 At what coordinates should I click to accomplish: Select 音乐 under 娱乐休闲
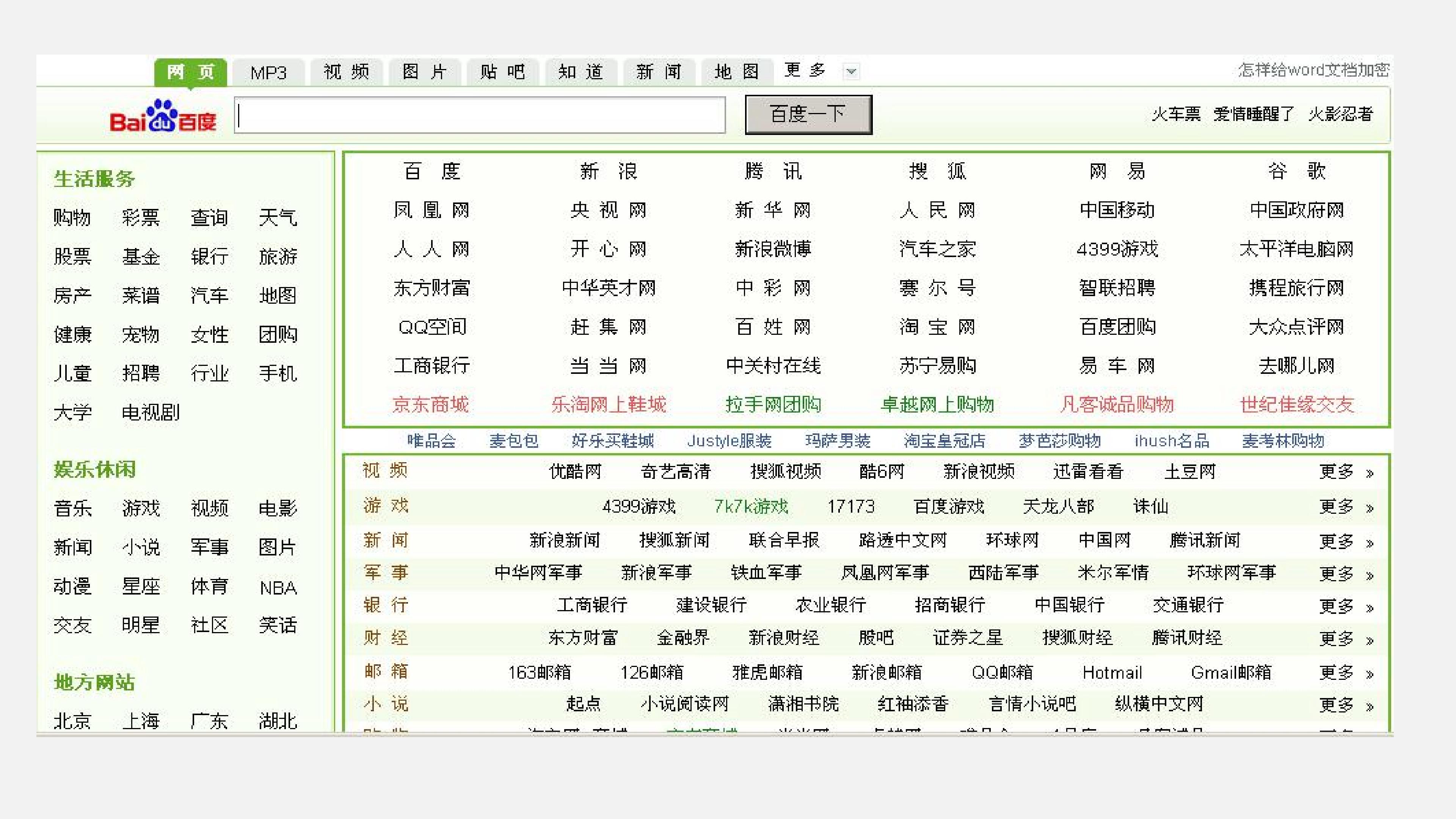[72, 508]
